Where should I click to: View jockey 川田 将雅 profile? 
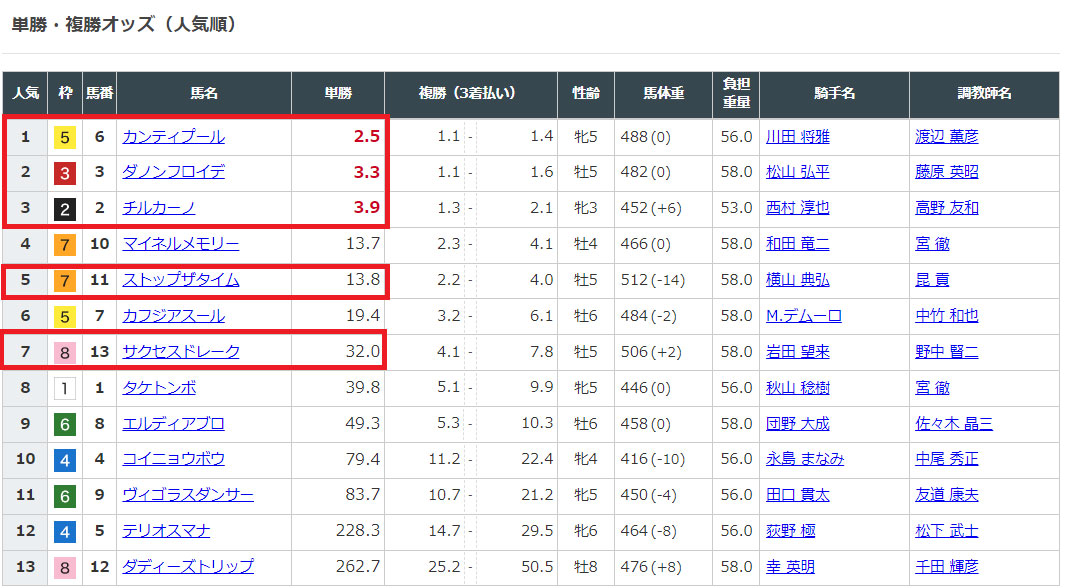point(797,137)
